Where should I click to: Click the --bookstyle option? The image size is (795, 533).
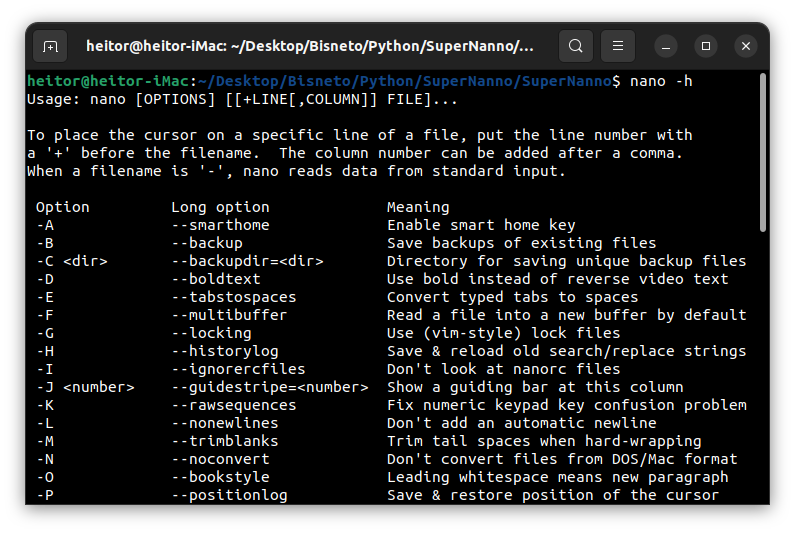(x=220, y=477)
